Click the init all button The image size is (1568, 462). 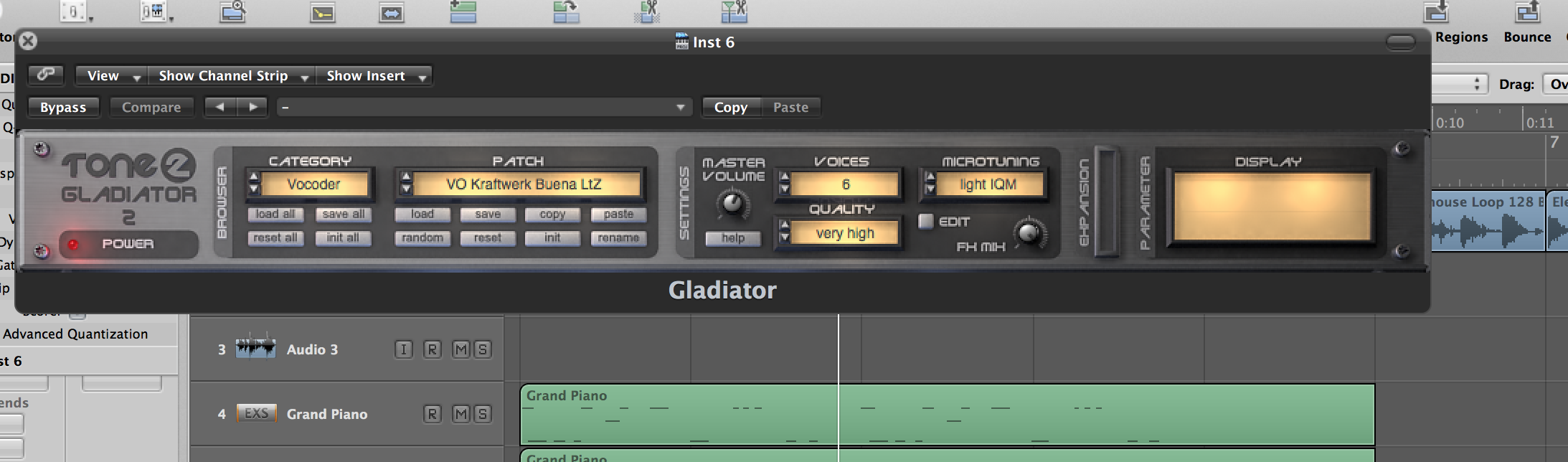344,238
